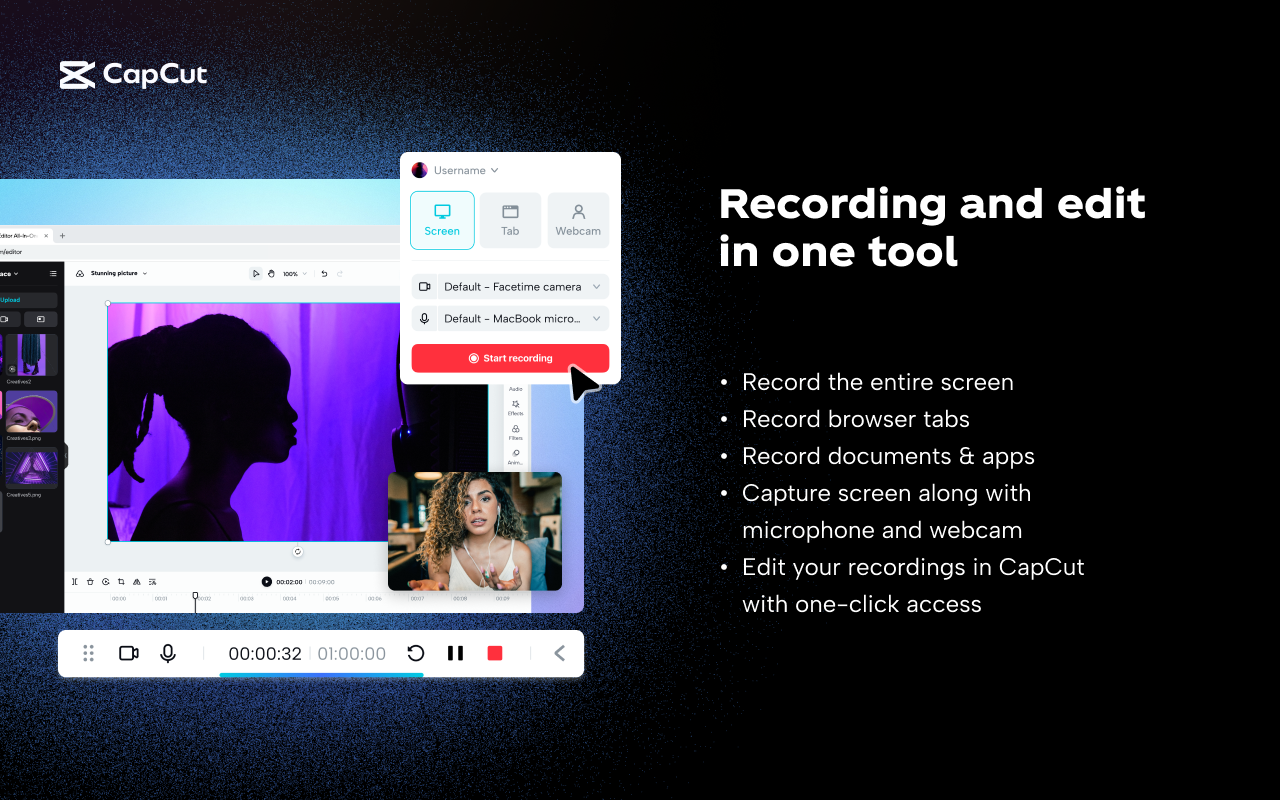Open the Username account dropdown
The image size is (1280, 800).
click(466, 170)
